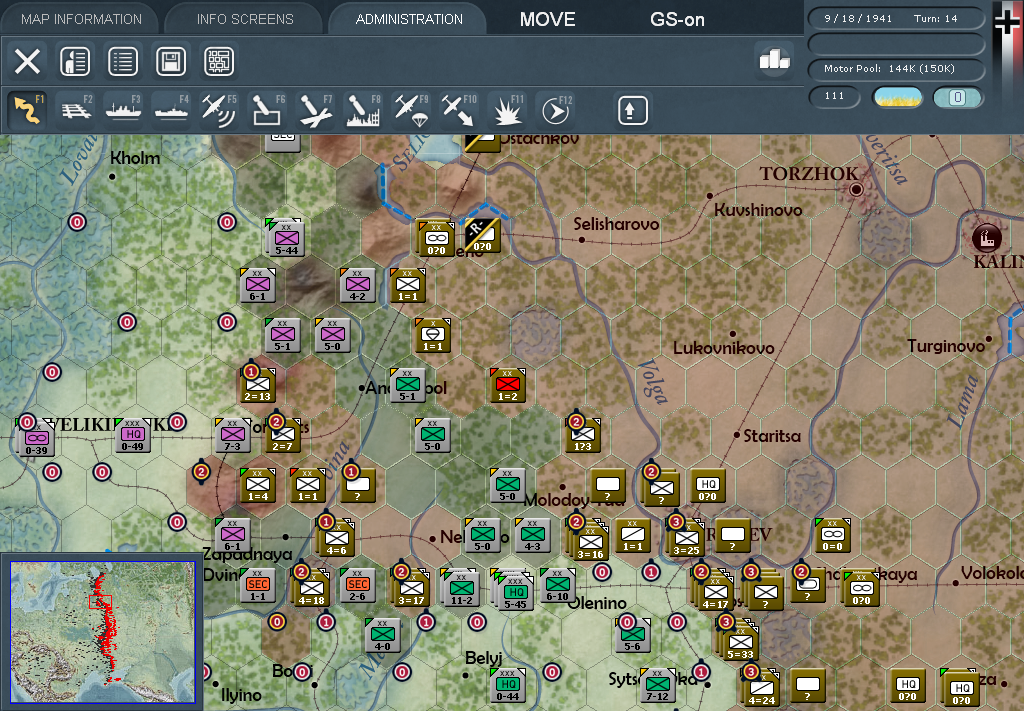
Task: Select the orange SEC counter labeled 2-6
Action: pos(357,585)
